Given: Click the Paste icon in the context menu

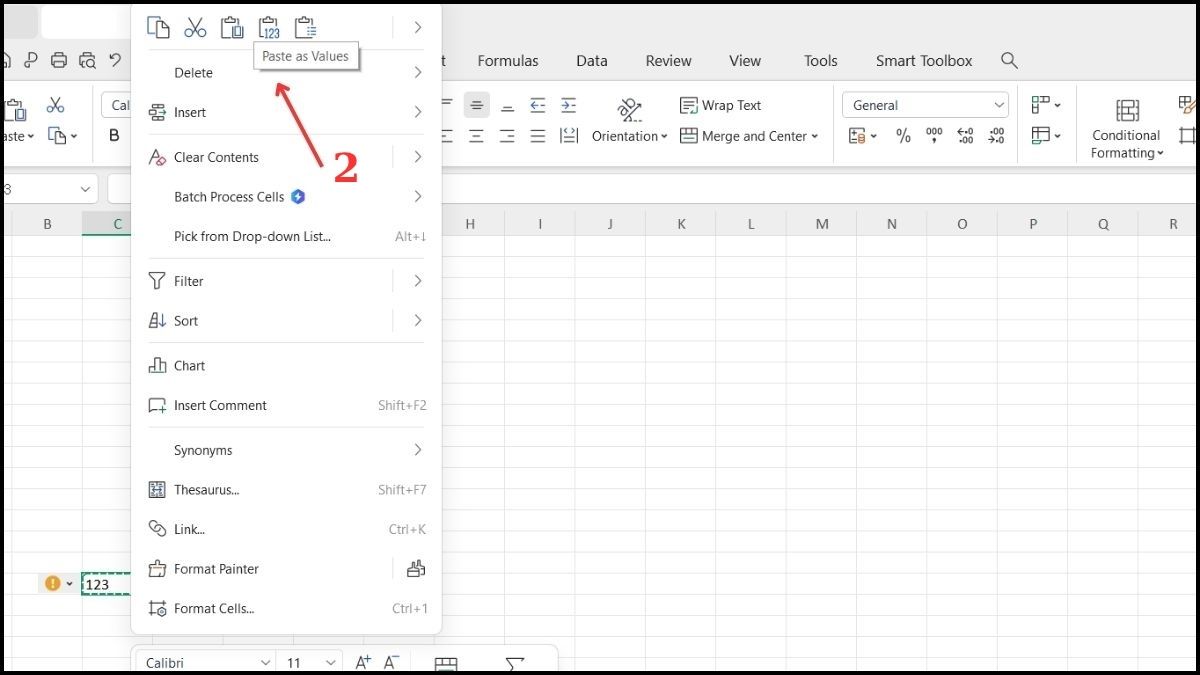Looking at the screenshot, I should (231, 27).
